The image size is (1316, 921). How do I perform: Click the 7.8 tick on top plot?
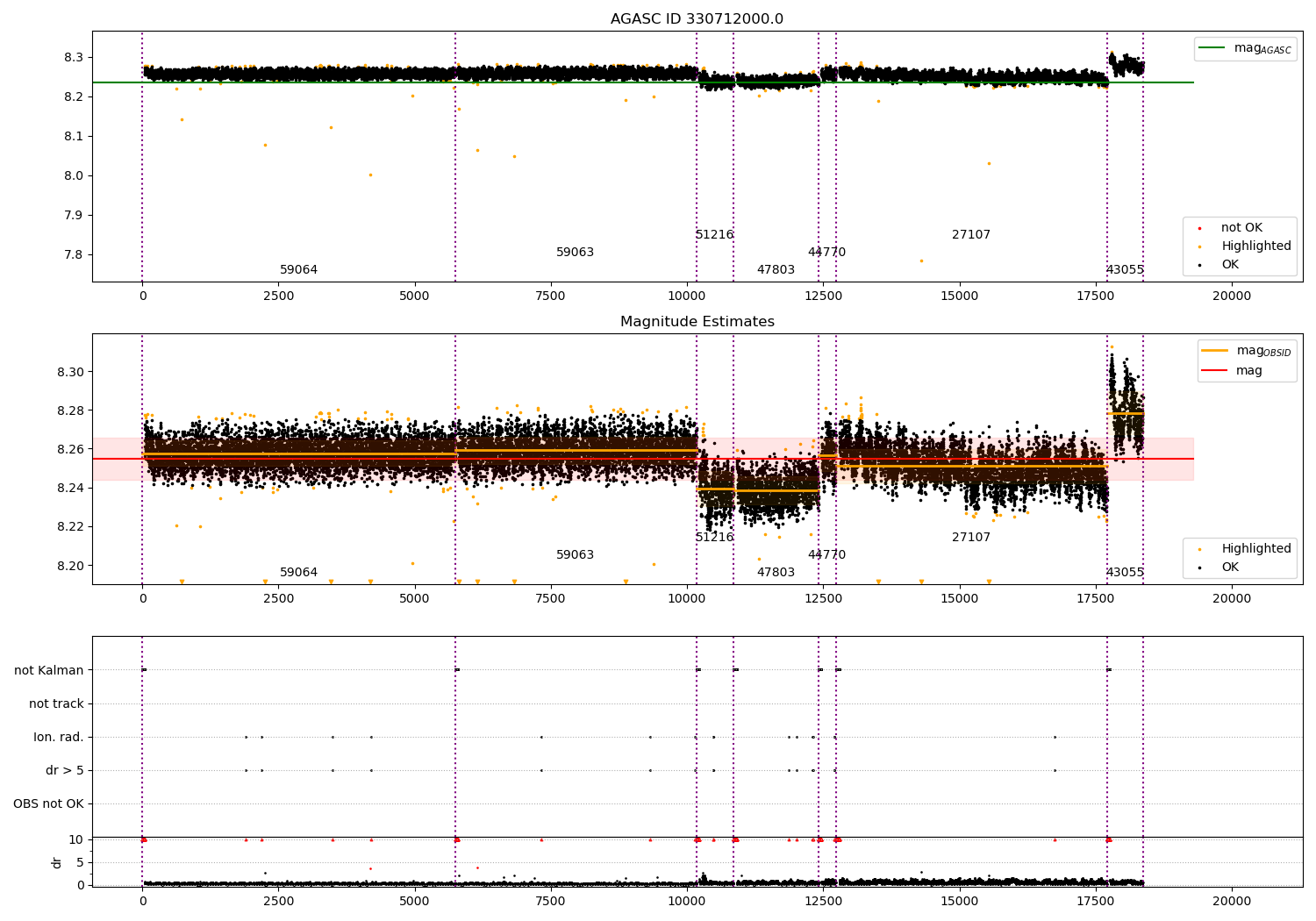coord(72,255)
